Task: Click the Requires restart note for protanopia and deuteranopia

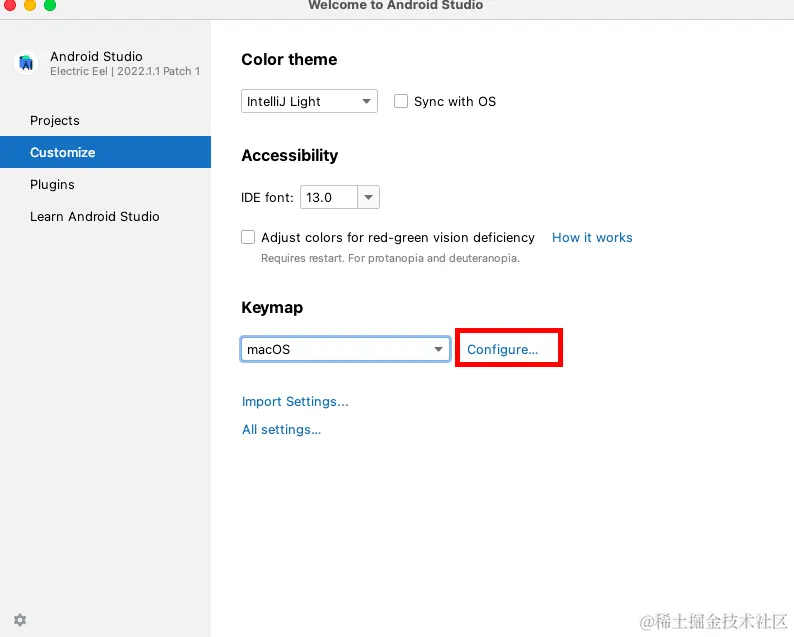Action: tap(390, 258)
